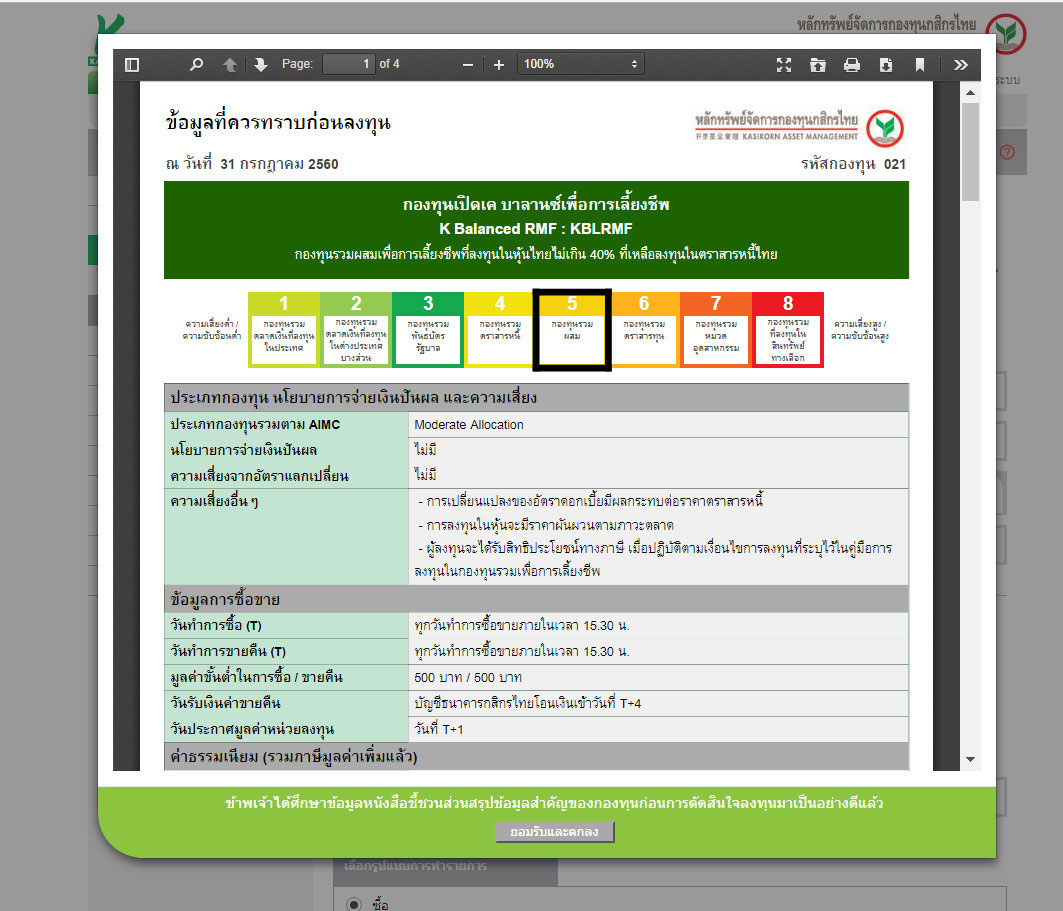Open the find-in-document search tool

point(197,64)
